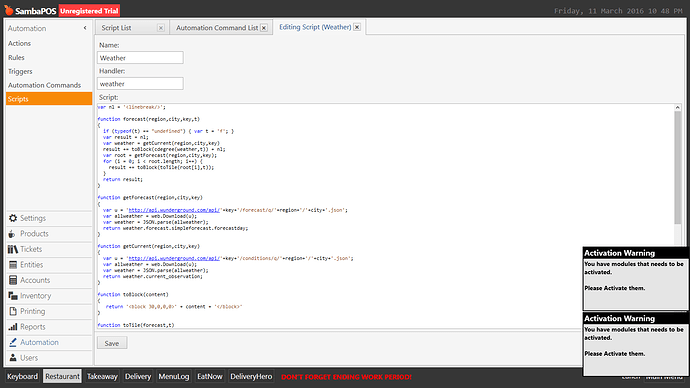Open the Users navigation label
Image resolution: width=690 pixels, height=388 pixels.
[x=29, y=358]
